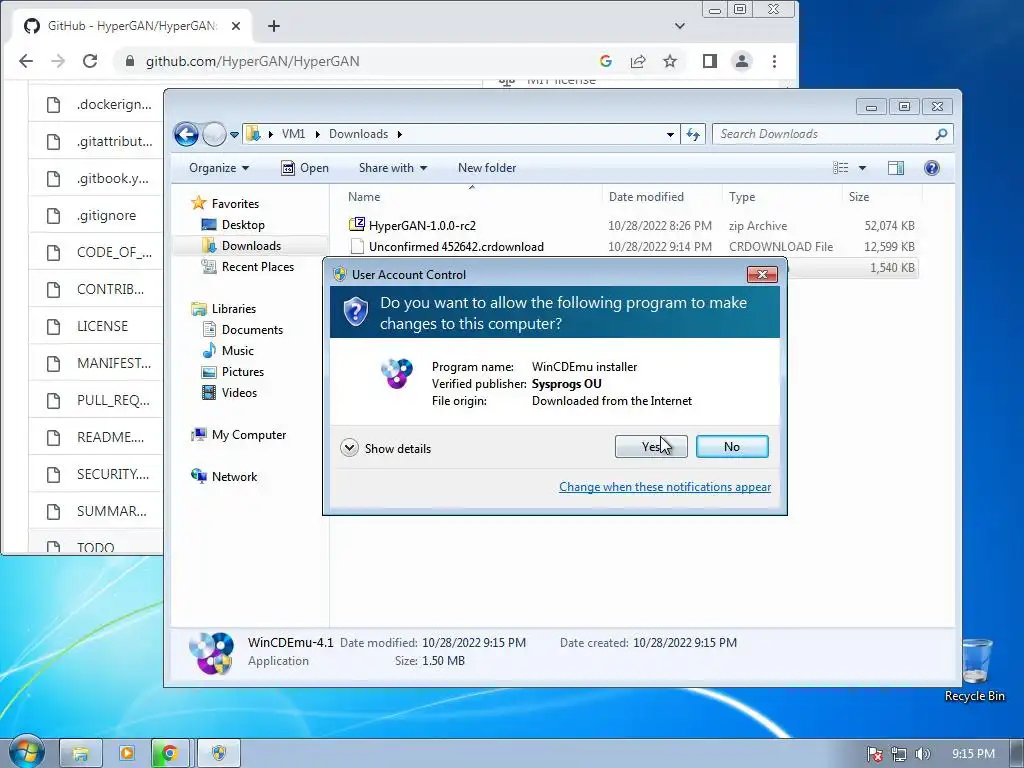Open the Share with menu
Screen dimensions: 1024x768
[x=392, y=168]
